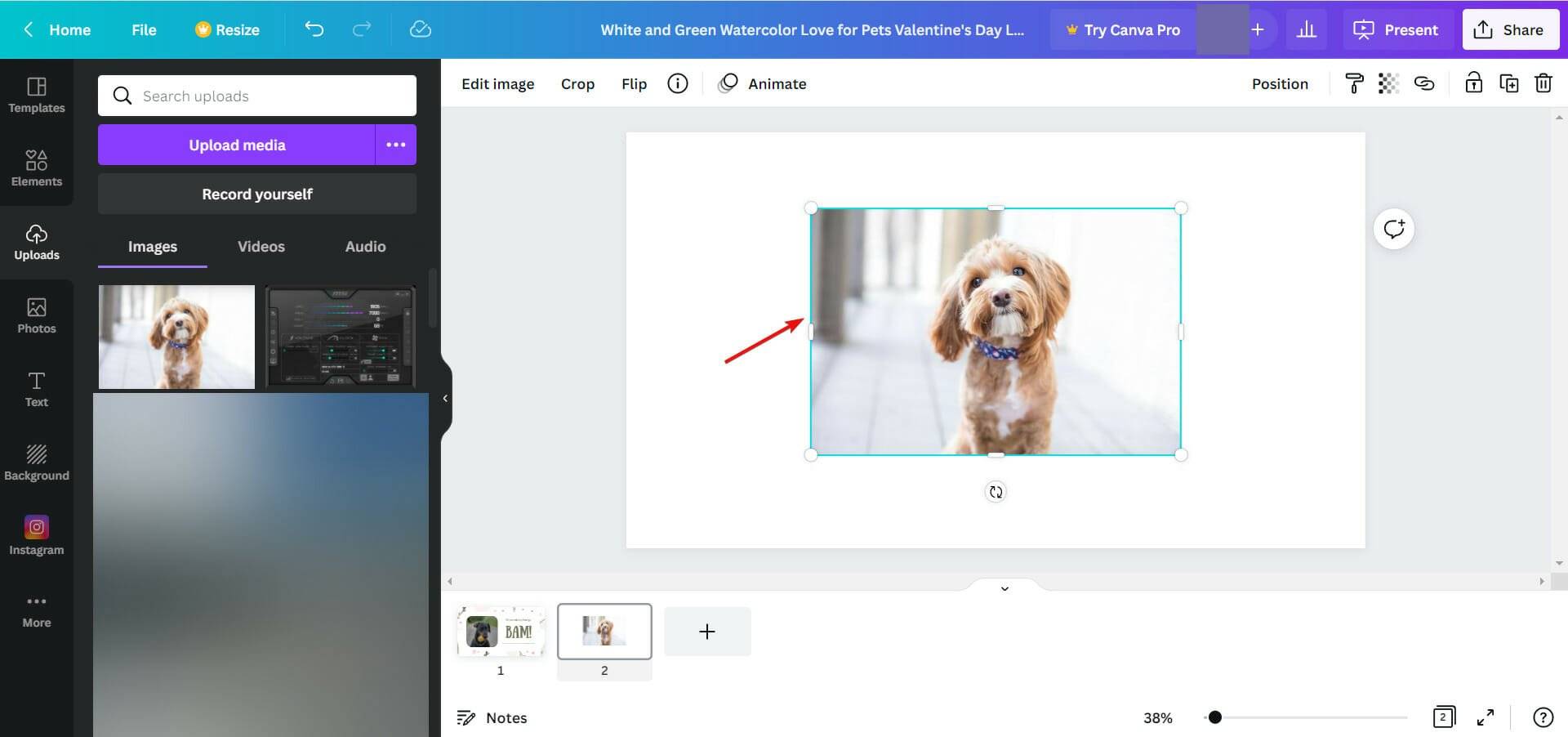Click the Link icon in the toolbar
Image resolution: width=1568 pixels, height=737 pixels.
pyautogui.click(x=1424, y=83)
